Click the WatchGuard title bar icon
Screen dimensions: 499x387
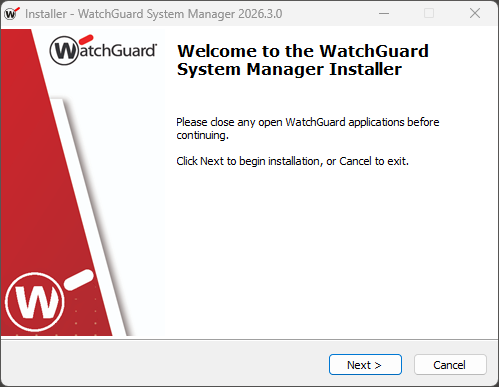12,14
